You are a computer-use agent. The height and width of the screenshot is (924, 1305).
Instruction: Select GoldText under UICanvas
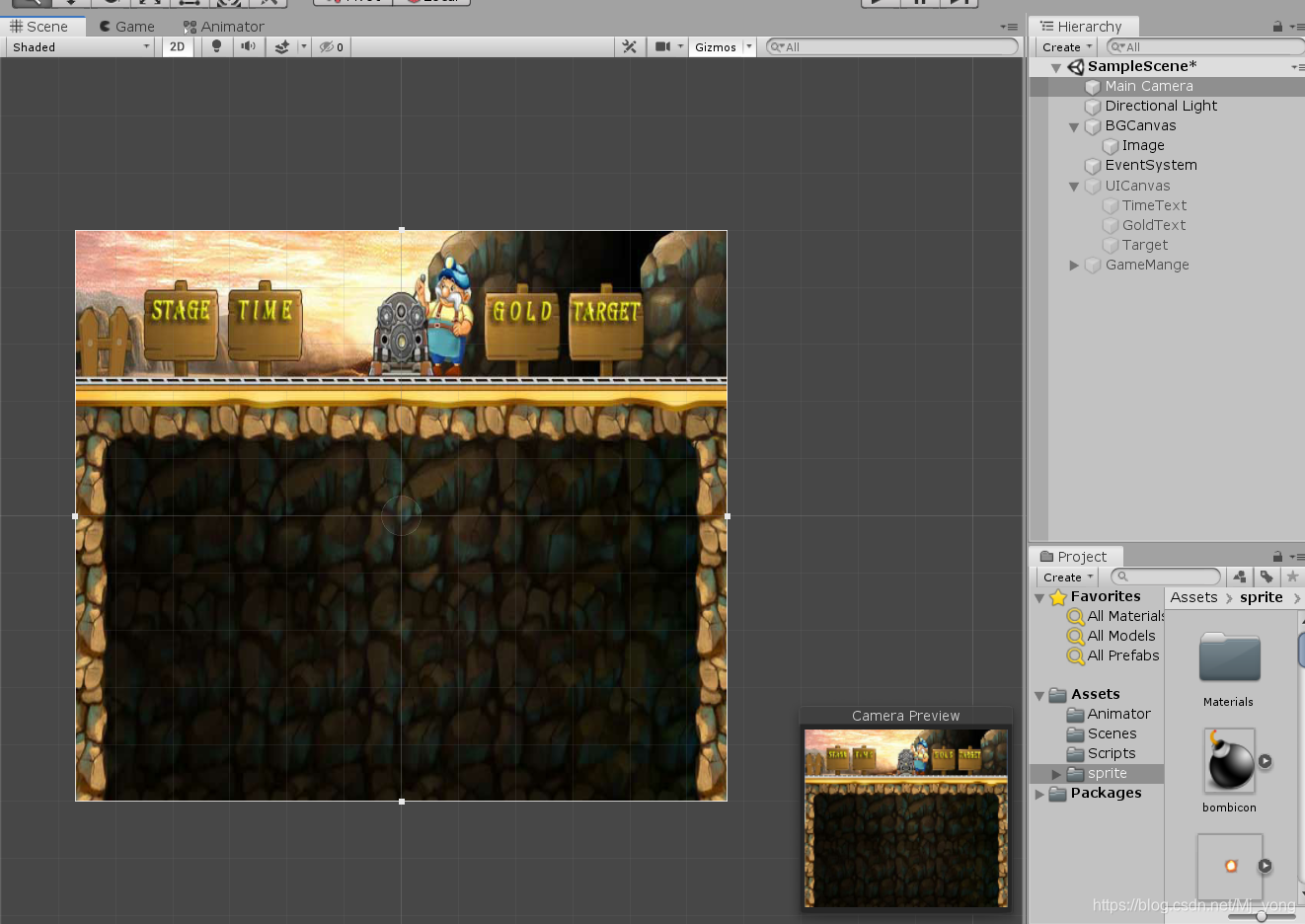(1153, 226)
